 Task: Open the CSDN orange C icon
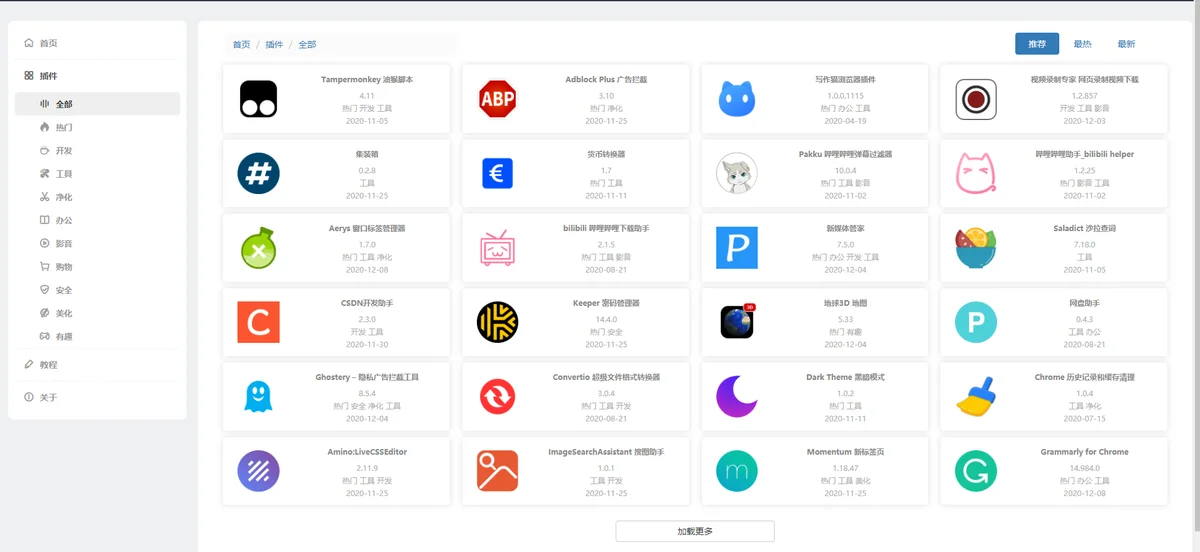[x=258, y=322]
